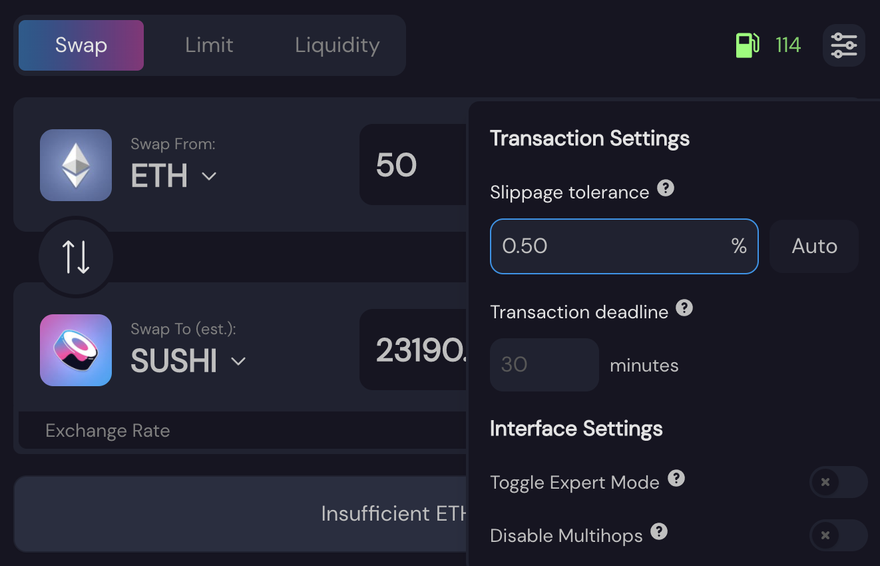Show help for Toggle Expert Mode
The image size is (880, 566).
coord(676,478)
